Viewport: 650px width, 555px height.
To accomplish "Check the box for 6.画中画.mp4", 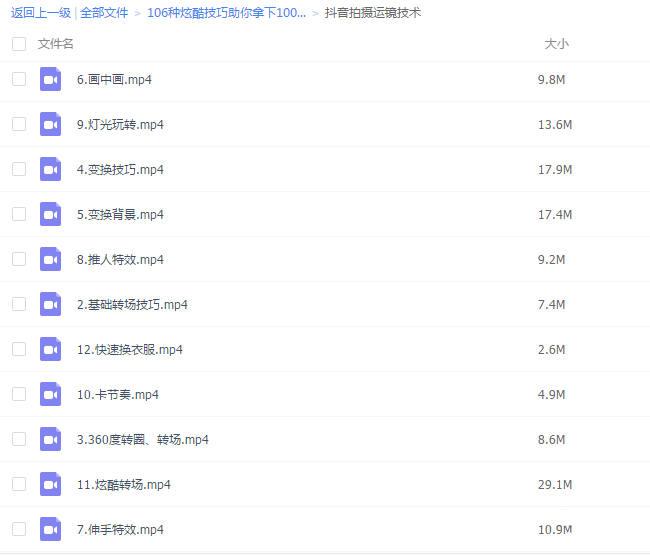I will [x=19, y=79].
